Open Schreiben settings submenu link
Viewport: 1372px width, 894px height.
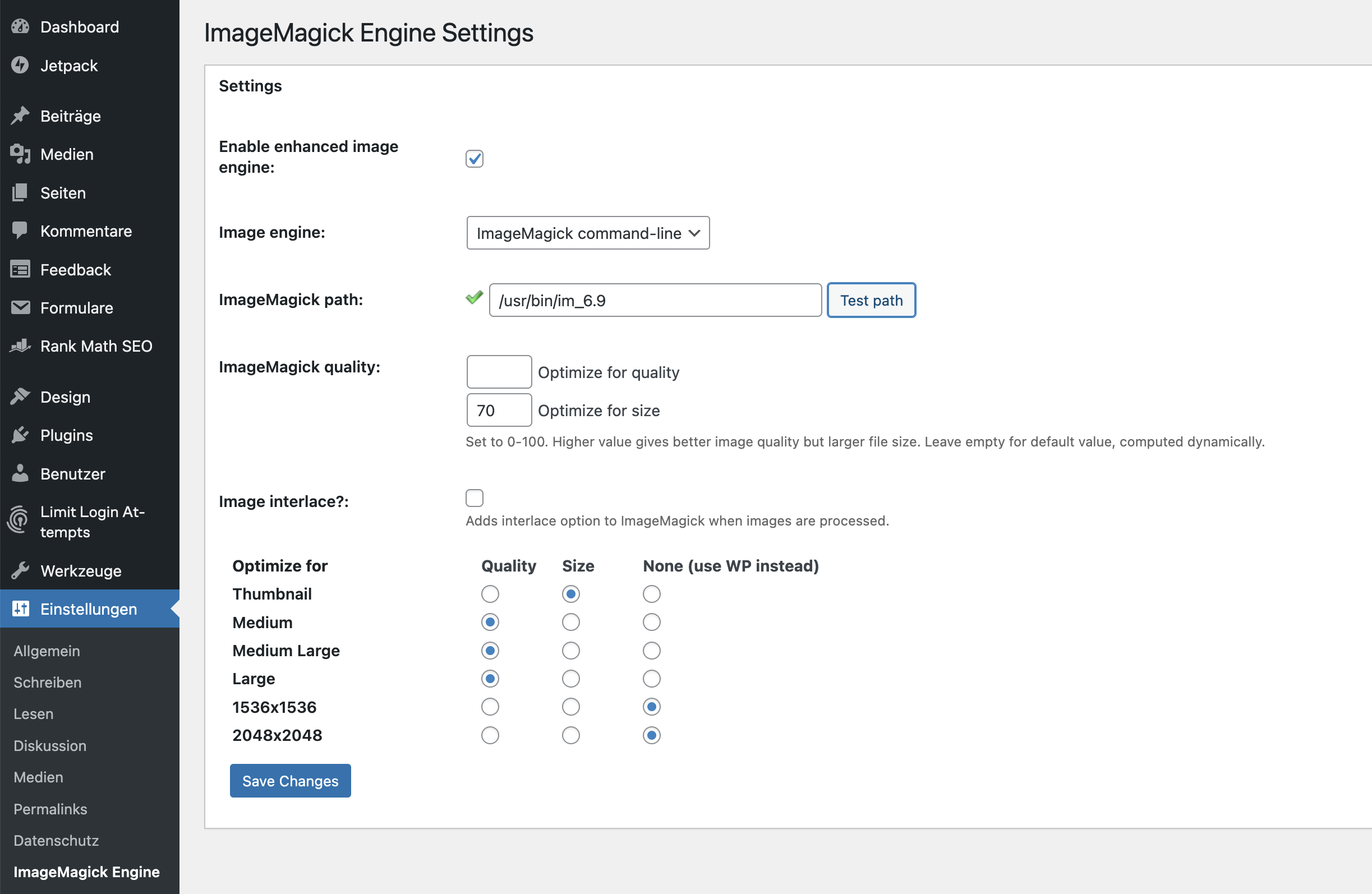47,682
